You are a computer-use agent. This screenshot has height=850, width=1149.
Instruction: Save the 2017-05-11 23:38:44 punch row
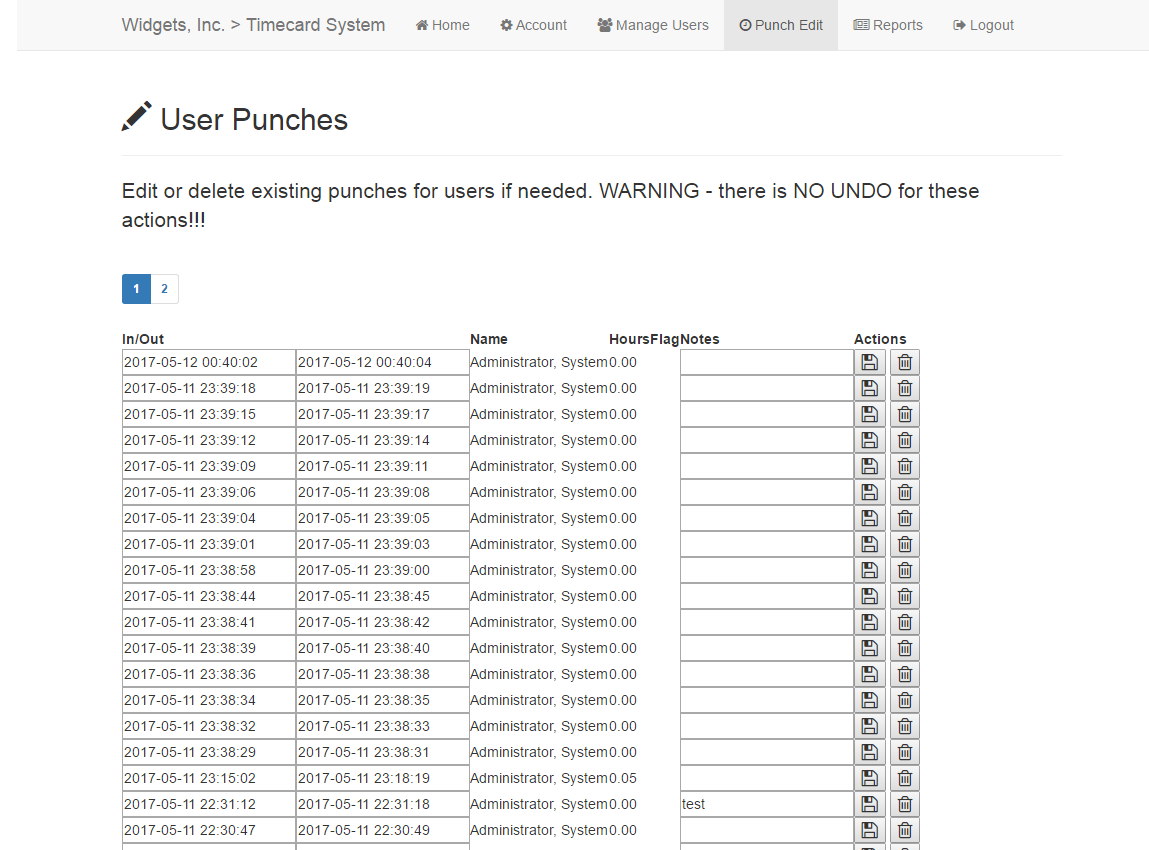coord(869,596)
